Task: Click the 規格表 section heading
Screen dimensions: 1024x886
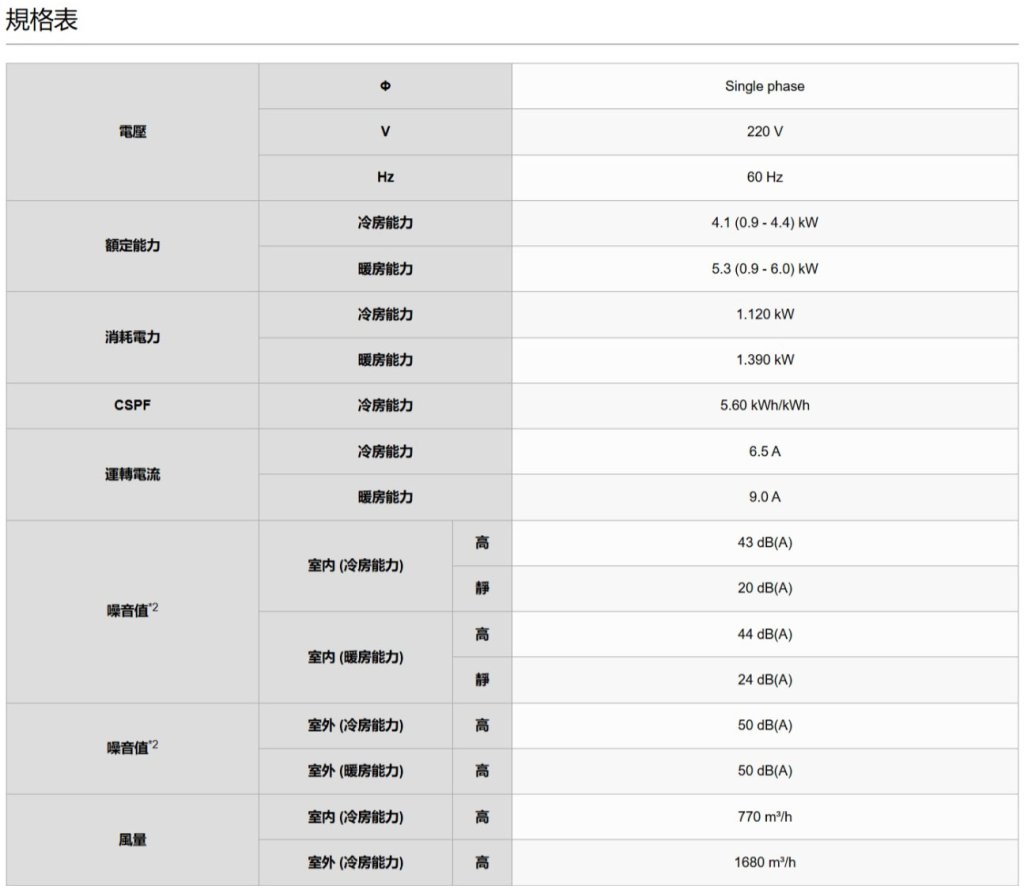Action: point(42,20)
